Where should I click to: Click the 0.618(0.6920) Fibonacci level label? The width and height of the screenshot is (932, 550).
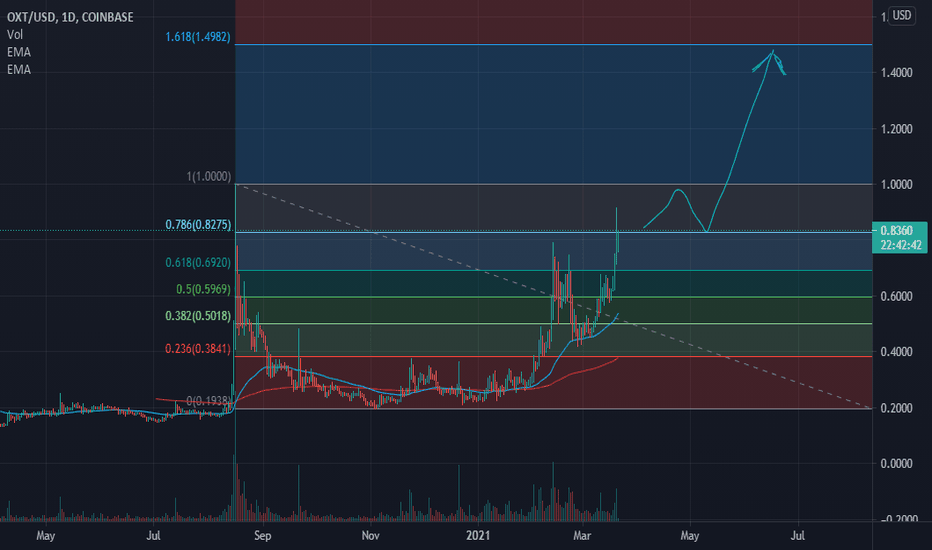click(x=198, y=262)
